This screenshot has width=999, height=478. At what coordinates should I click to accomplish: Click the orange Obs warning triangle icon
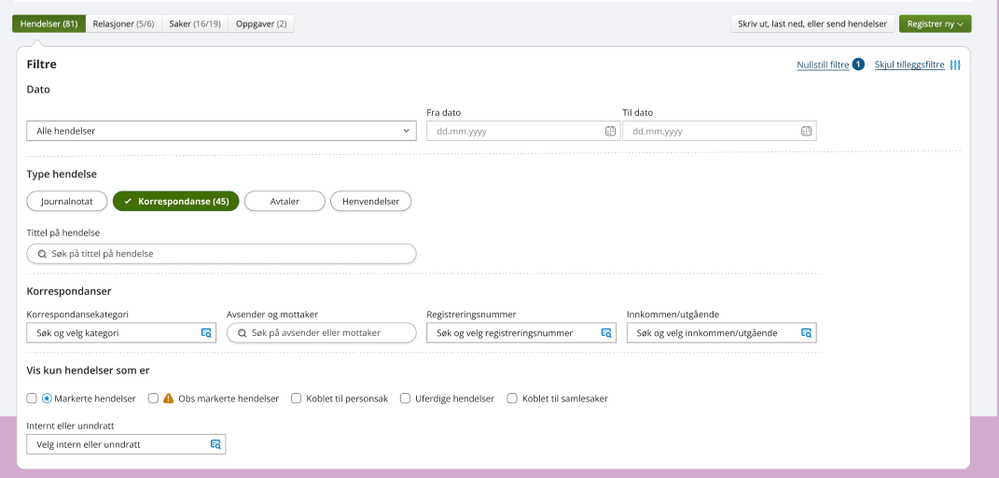168,398
